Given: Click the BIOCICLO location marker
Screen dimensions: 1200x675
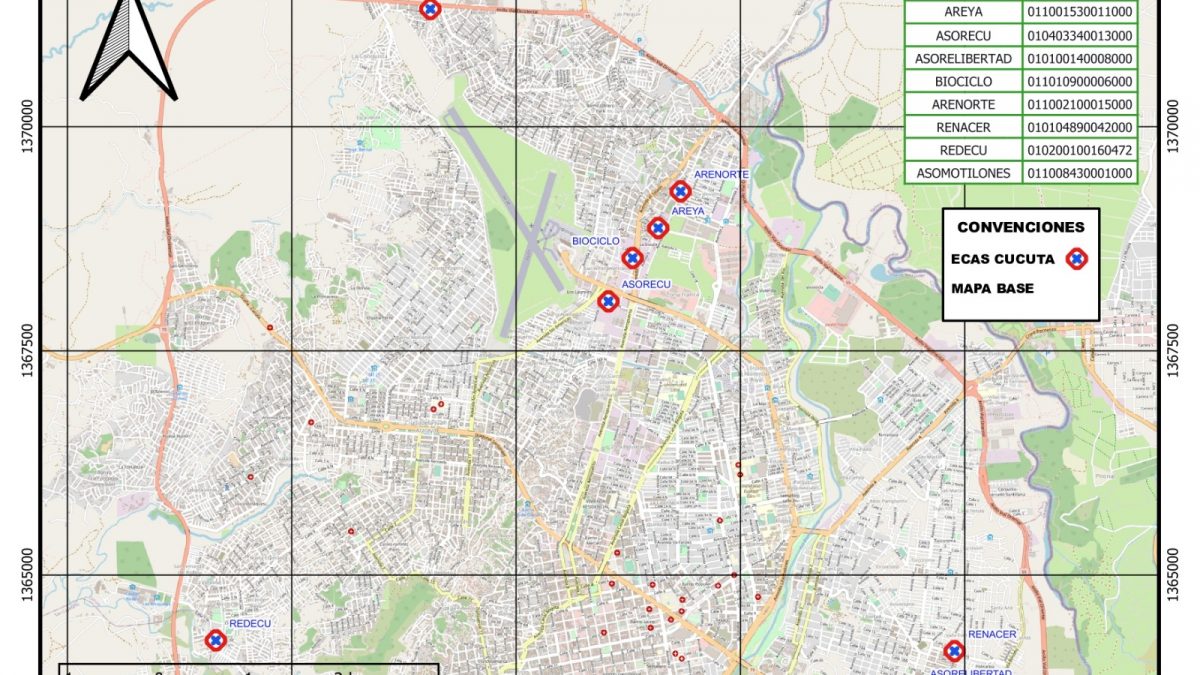Looking at the screenshot, I should pyautogui.click(x=632, y=258).
